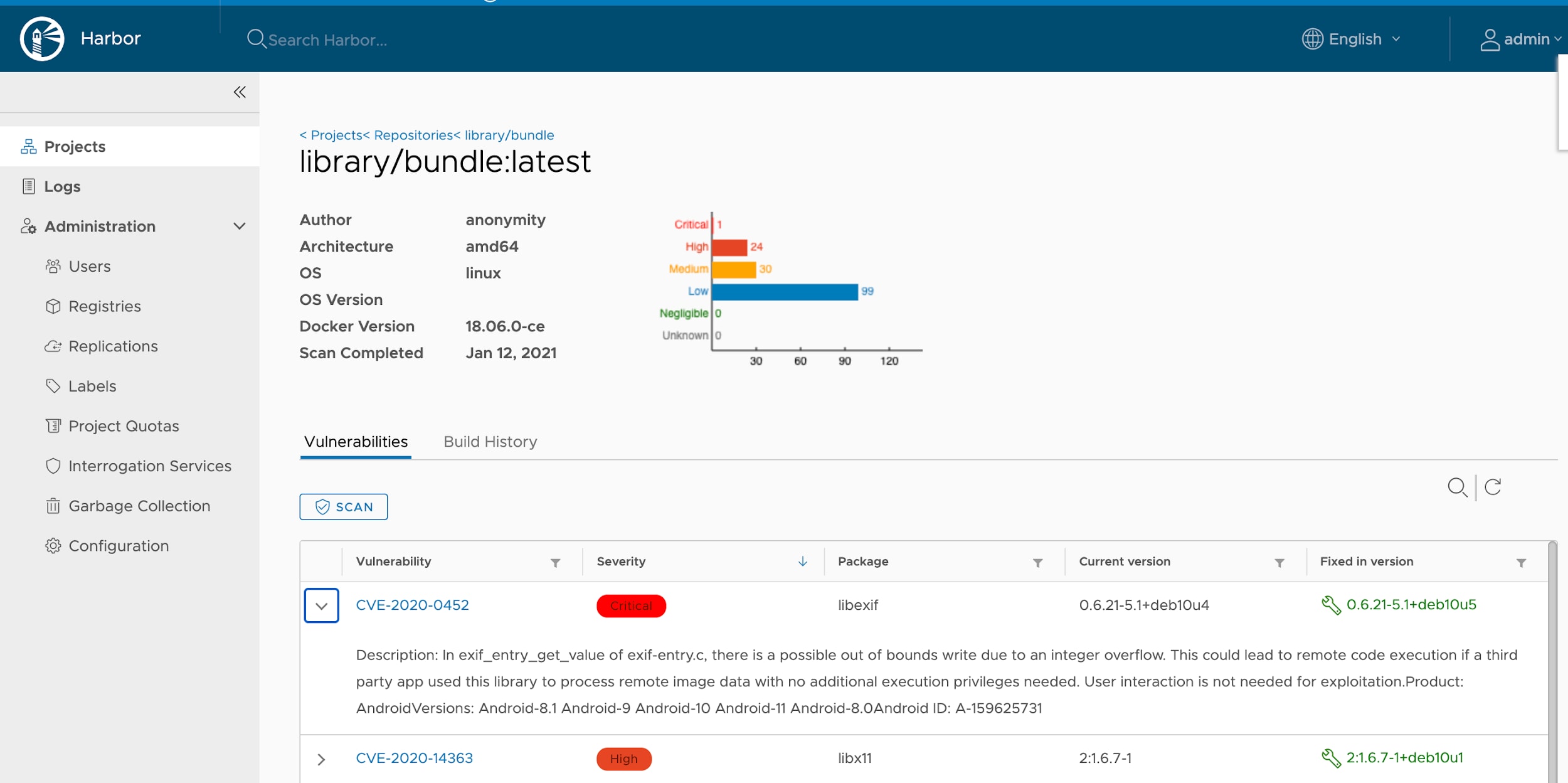1568x783 pixels.
Task: Switch to the Build History tab
Action: (490, 442)
